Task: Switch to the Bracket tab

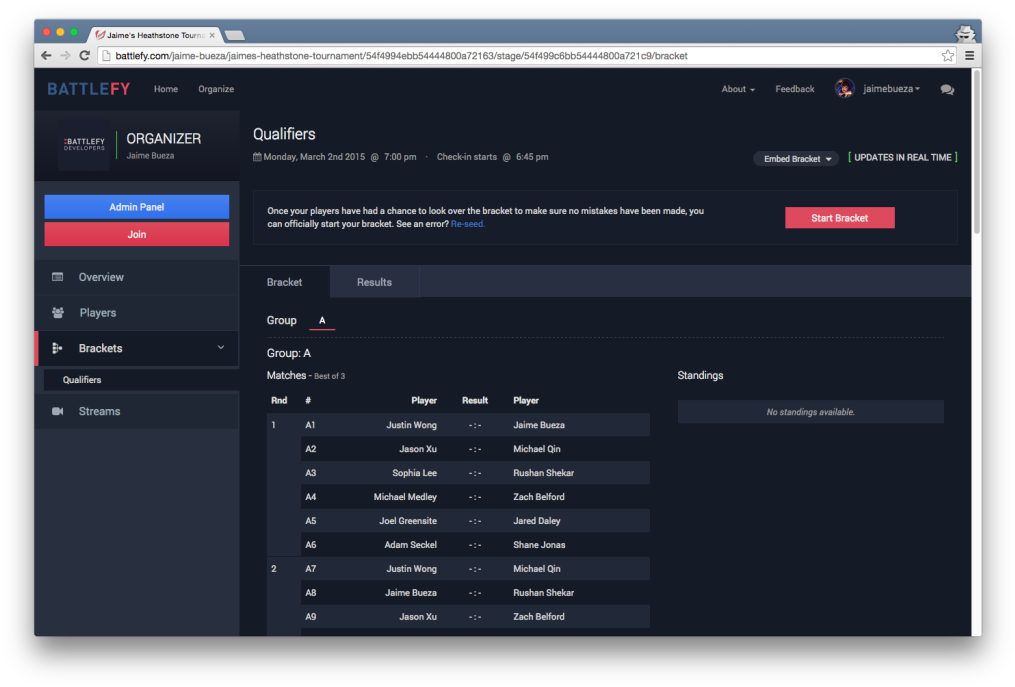Action: click(285, 282)
